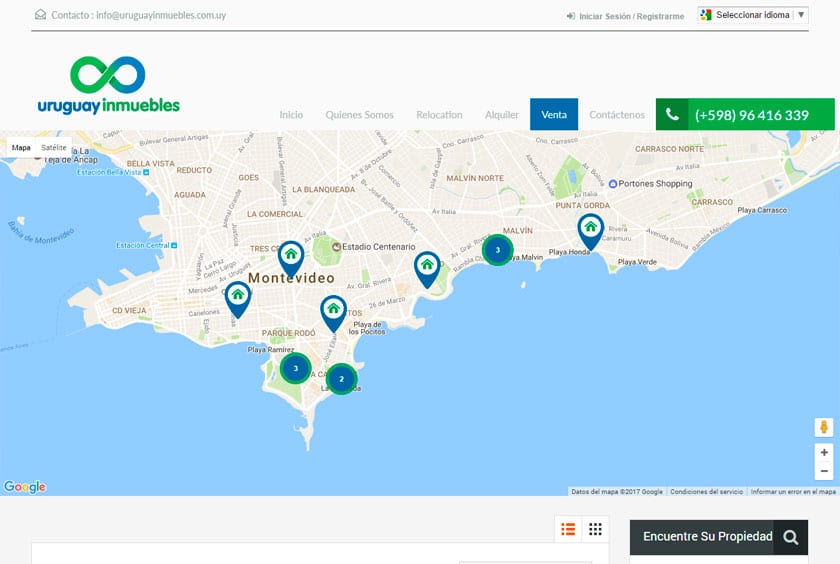The image size is (840, 564).
Task: Open Encuentre Su Propiedad search panel
Action: pyautogui.click(x=719, y=537)
